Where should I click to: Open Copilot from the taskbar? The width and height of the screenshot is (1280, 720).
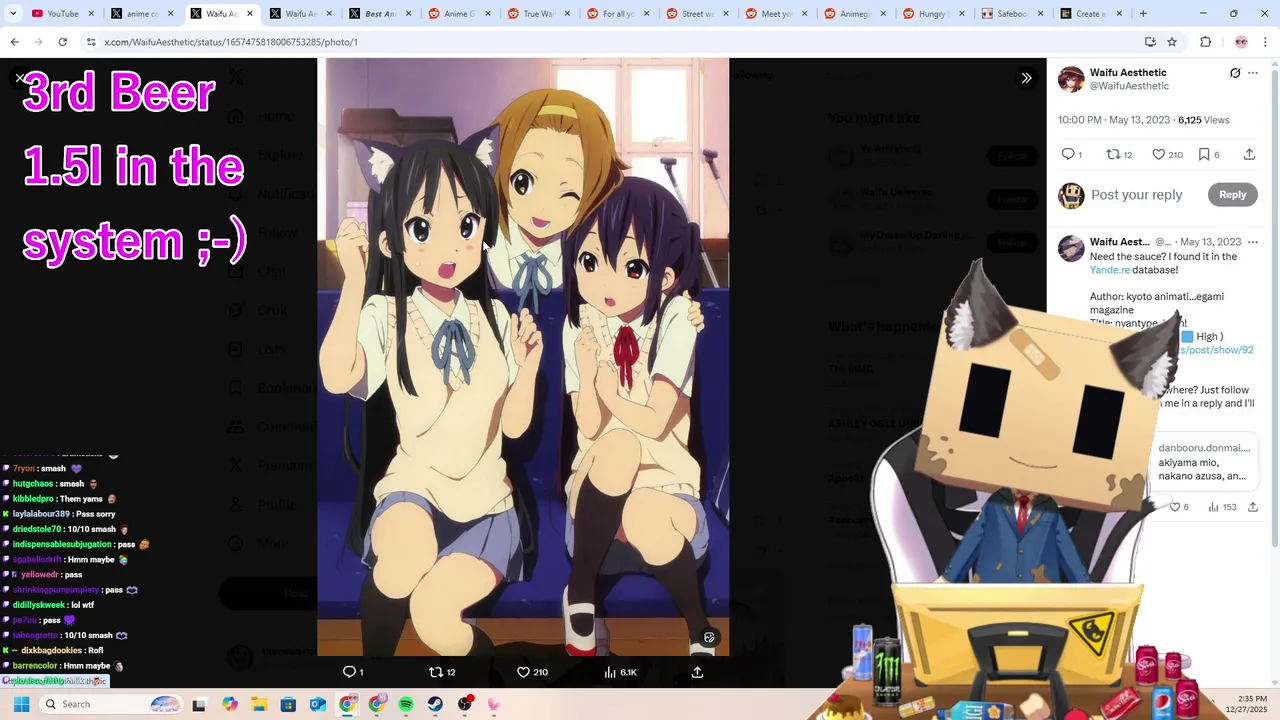coord(230,704)
